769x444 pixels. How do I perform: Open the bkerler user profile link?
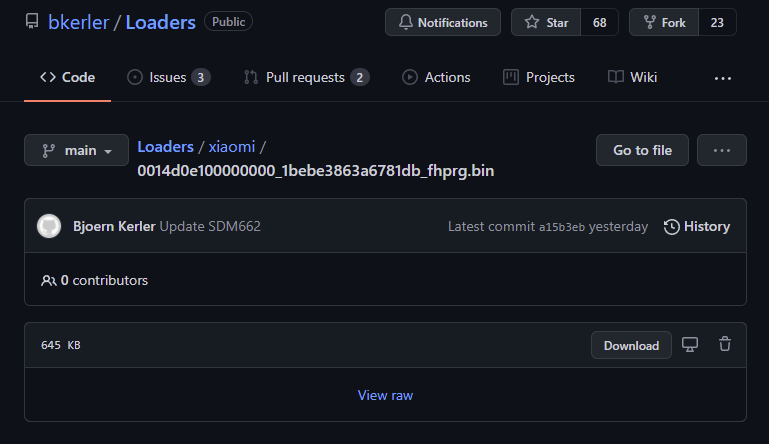(x=78, y=23)
